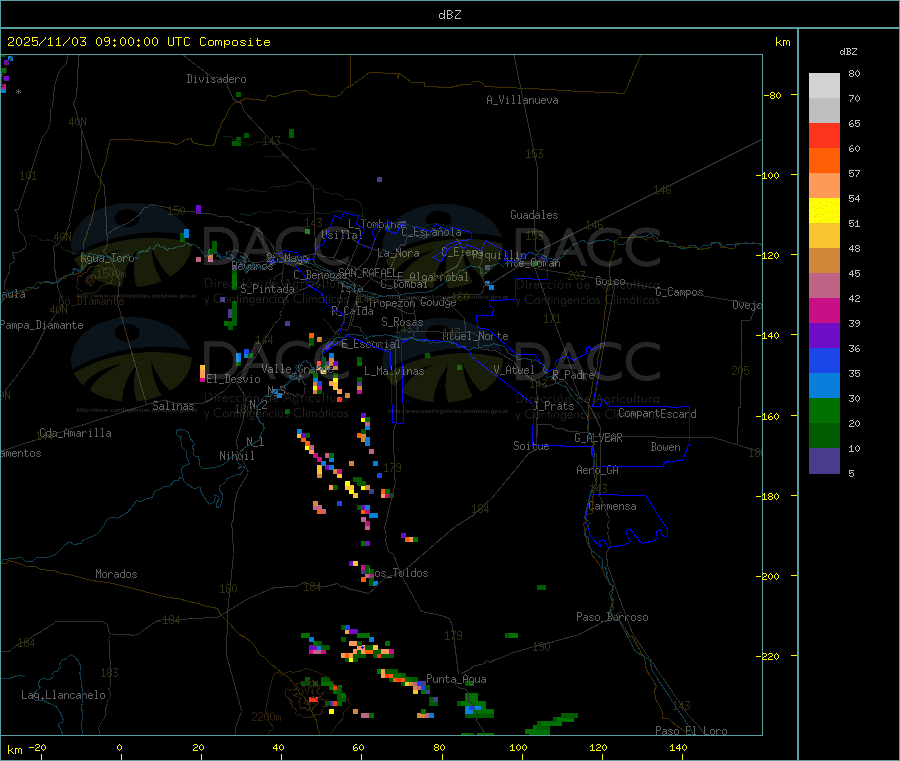
Task: Pick the dark orange 57-60 dBZ swatch
Action: point(824,161)
